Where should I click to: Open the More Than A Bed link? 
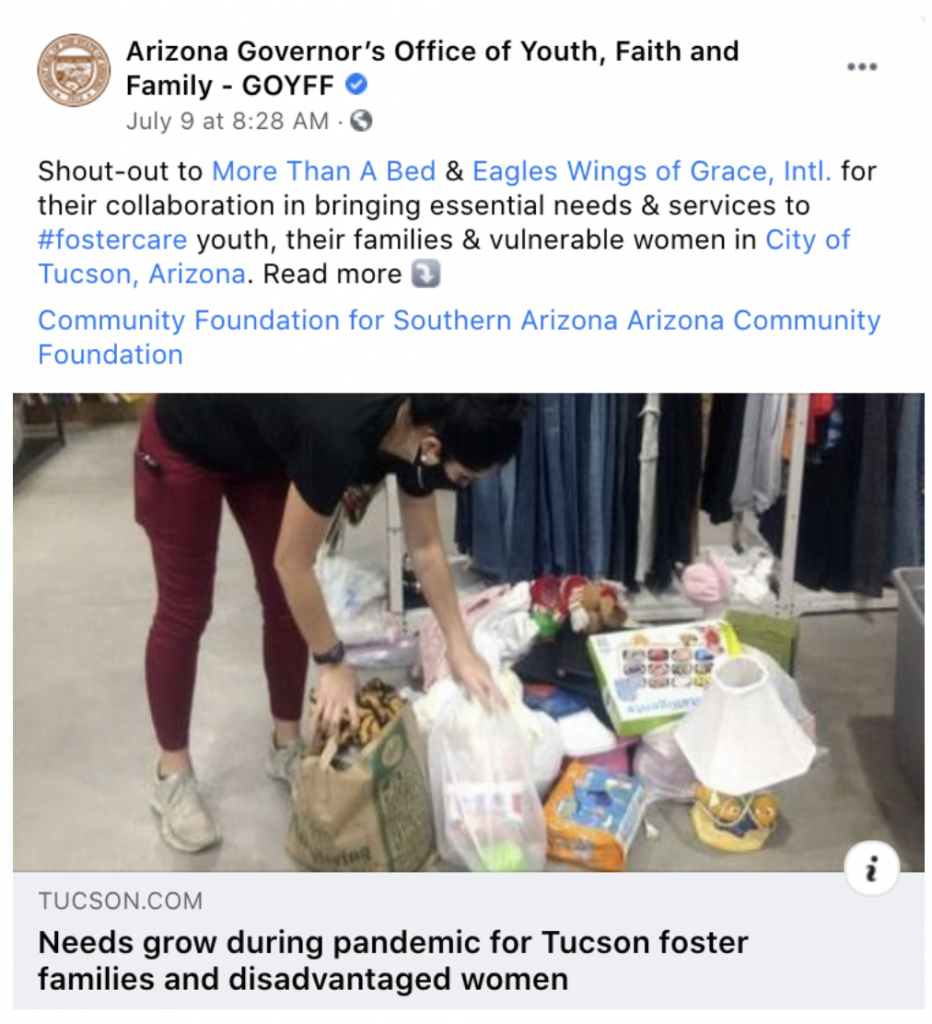[x=324, y=171]
